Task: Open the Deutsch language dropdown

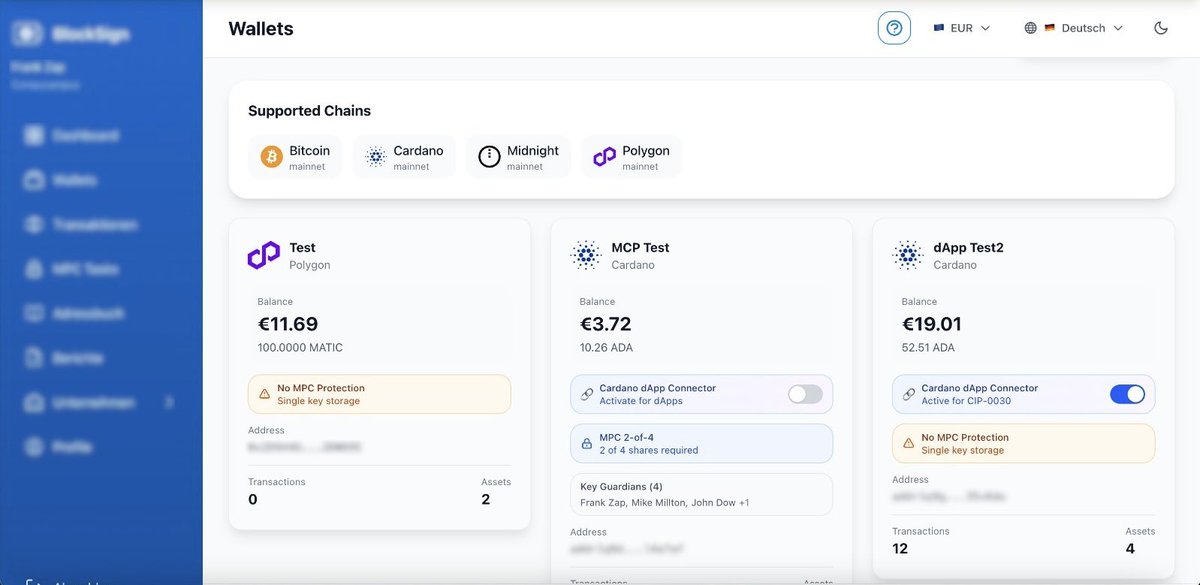Action: 1074,28
